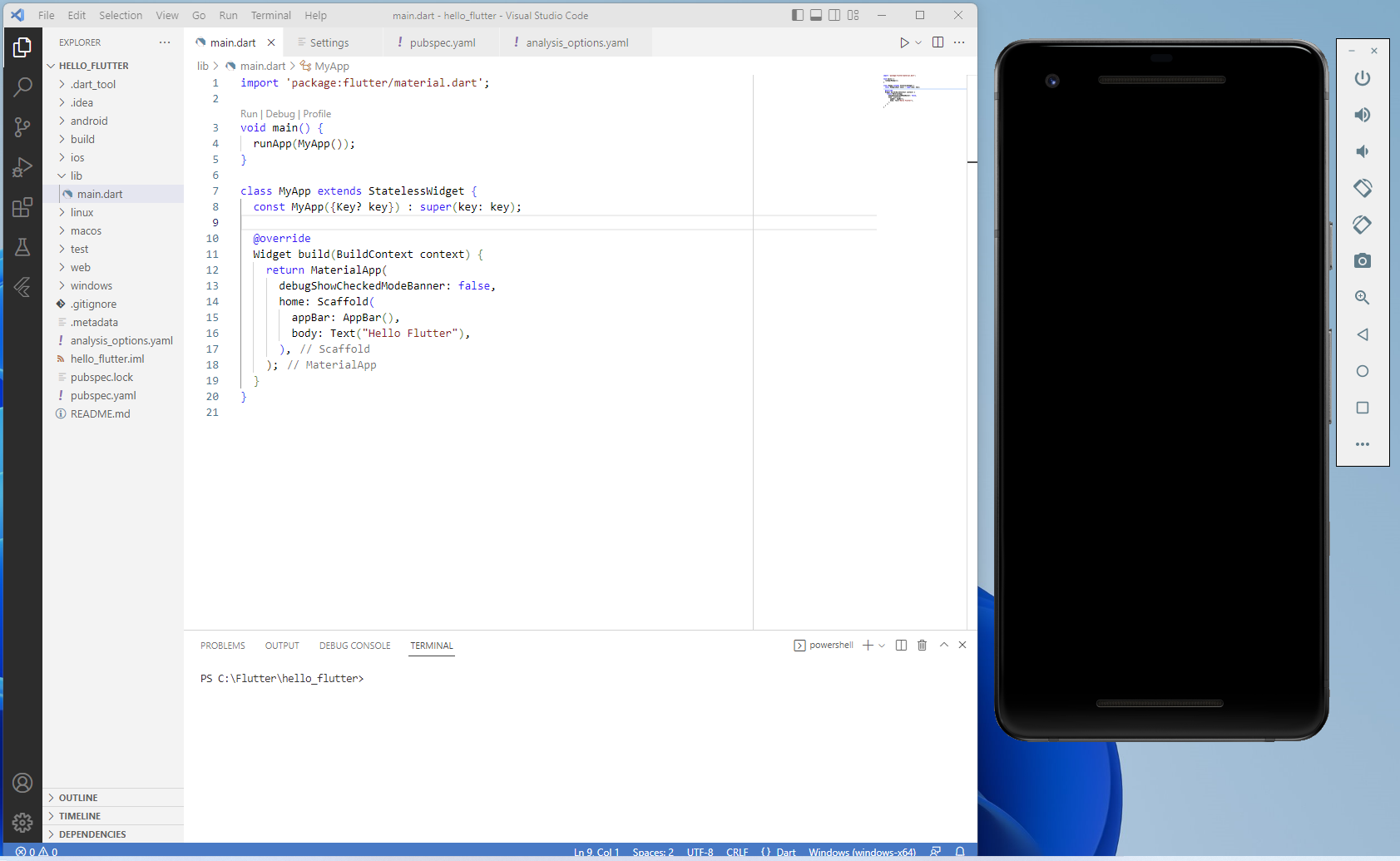
Task: Toggle the bottom panel layout
Action: pos(816,15)
